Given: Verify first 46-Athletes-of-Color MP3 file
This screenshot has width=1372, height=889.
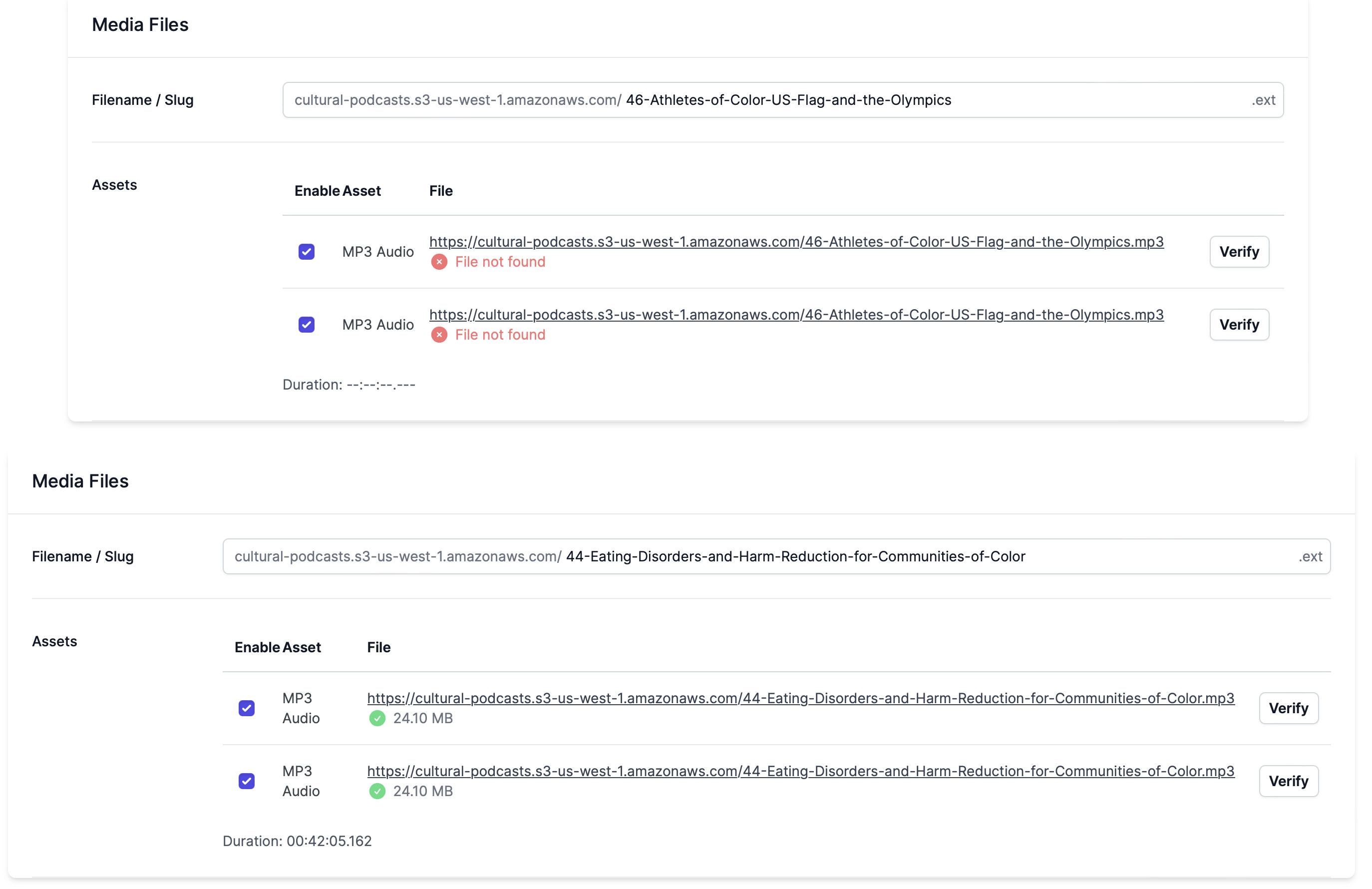Looking at the screenshot, I should 1239,252.
